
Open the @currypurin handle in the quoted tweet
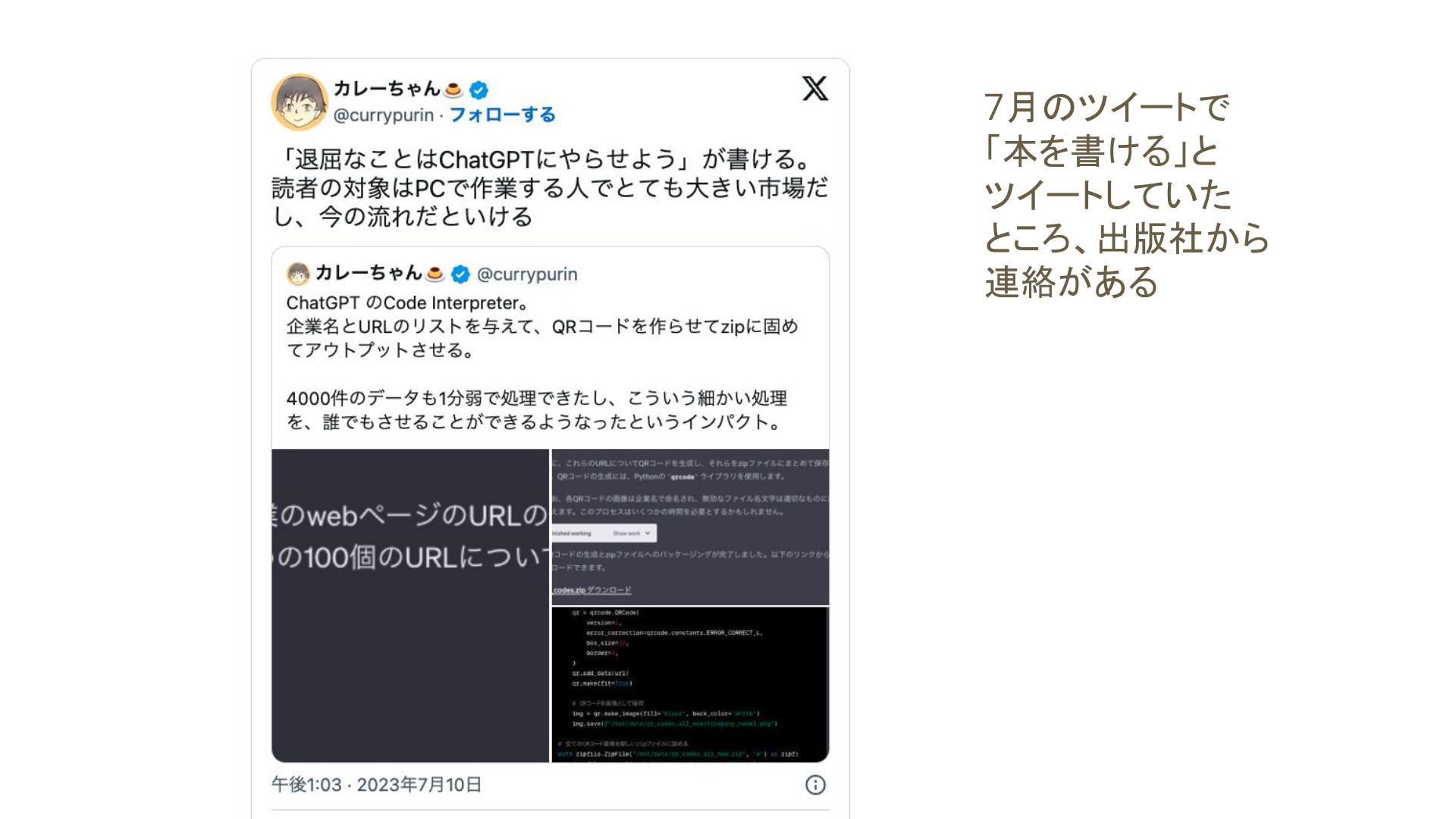tap(527, 275)
